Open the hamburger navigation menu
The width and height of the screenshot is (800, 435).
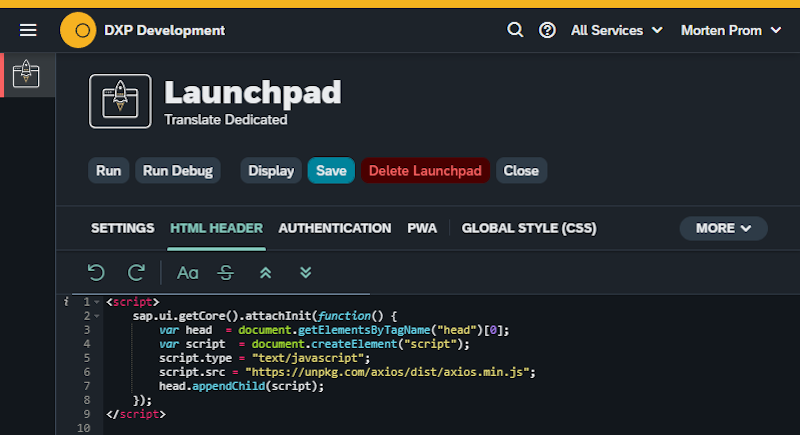pyautogui.click(x=28, y=30)
